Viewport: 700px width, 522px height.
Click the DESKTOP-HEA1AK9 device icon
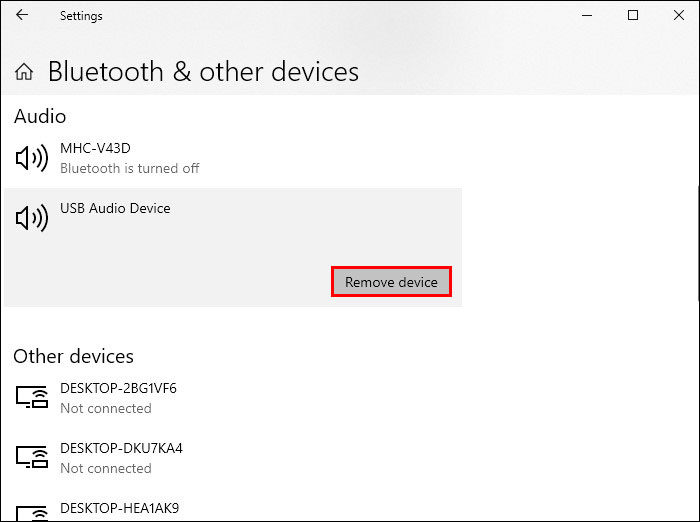[32, 512]
